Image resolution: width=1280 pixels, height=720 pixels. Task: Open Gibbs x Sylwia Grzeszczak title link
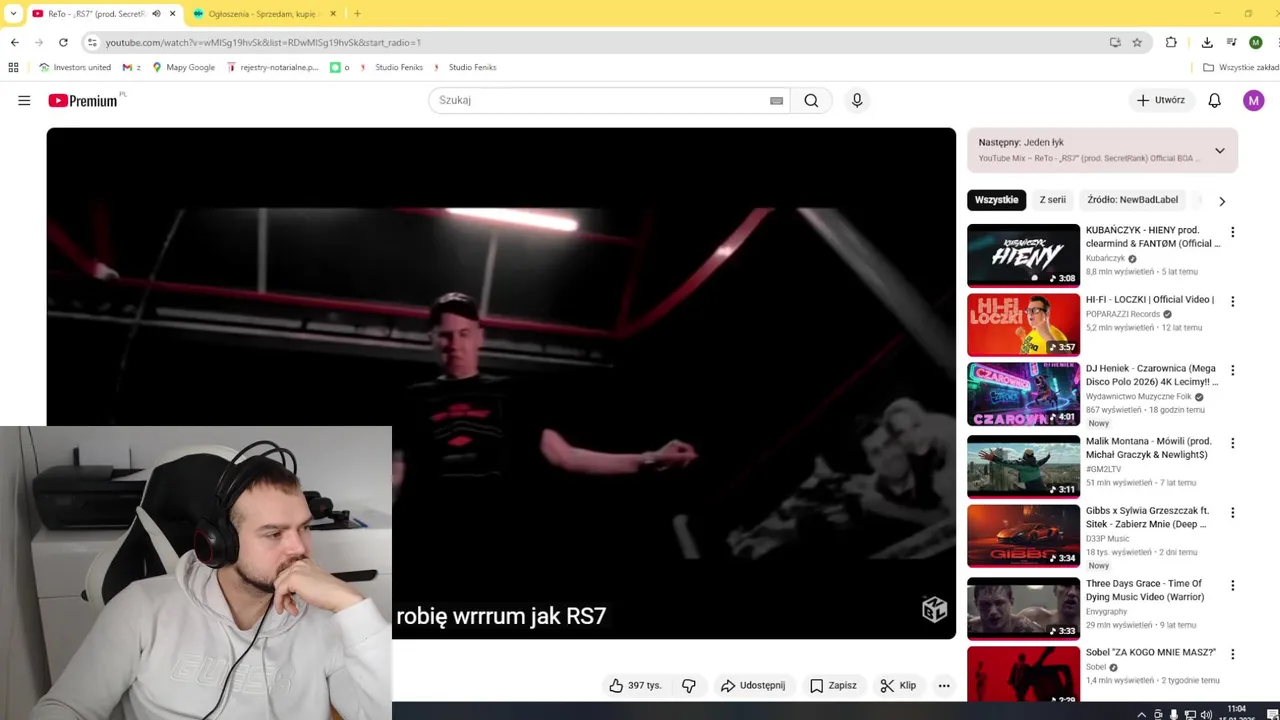(1148, 517)
